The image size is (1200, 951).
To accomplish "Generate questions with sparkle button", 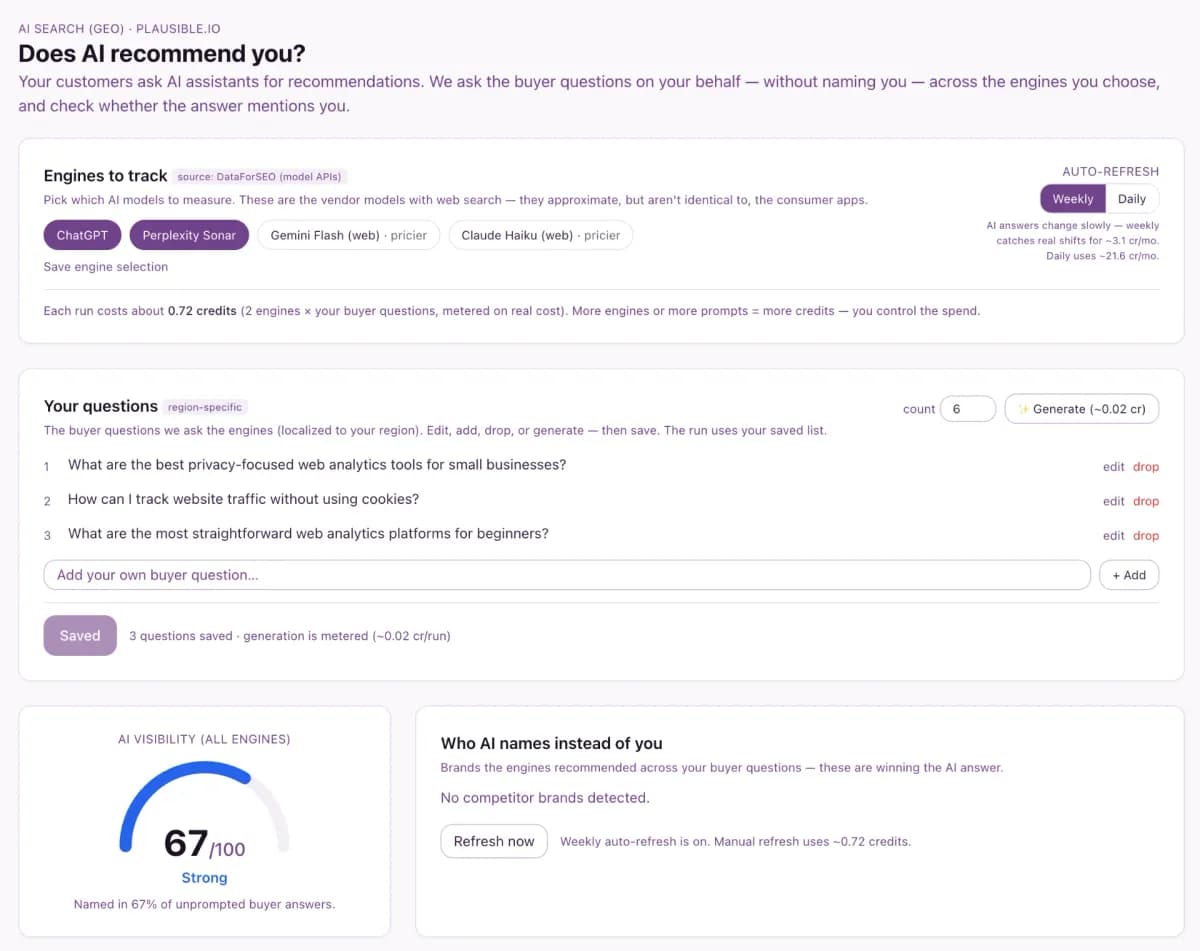I will (1082, 409).
